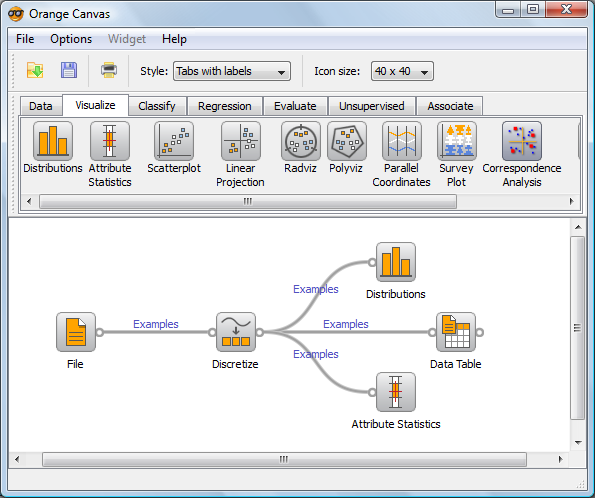Switch to the Regression tab
Image resolution: width=595 pixels, height=498 pixels.
(x=225, y=106)
